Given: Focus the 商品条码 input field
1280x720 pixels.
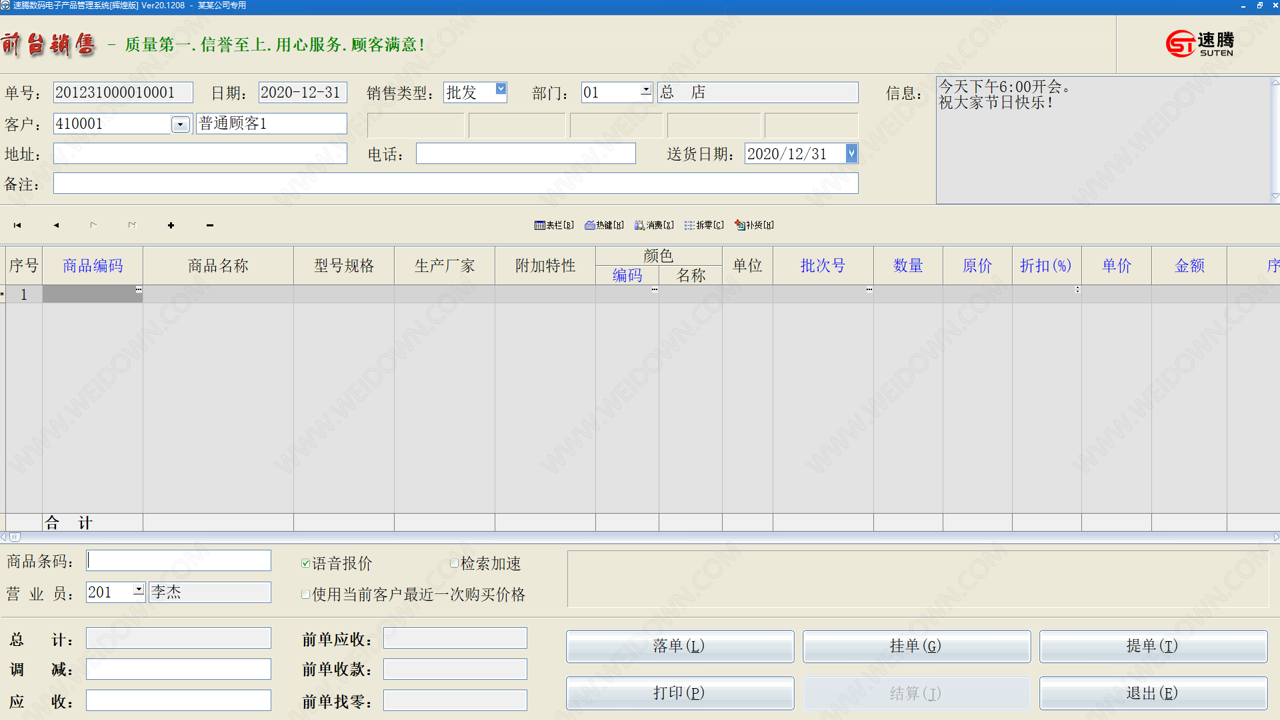Looking at the screenshot, I should pyautogui.click(x=179, y=561).
